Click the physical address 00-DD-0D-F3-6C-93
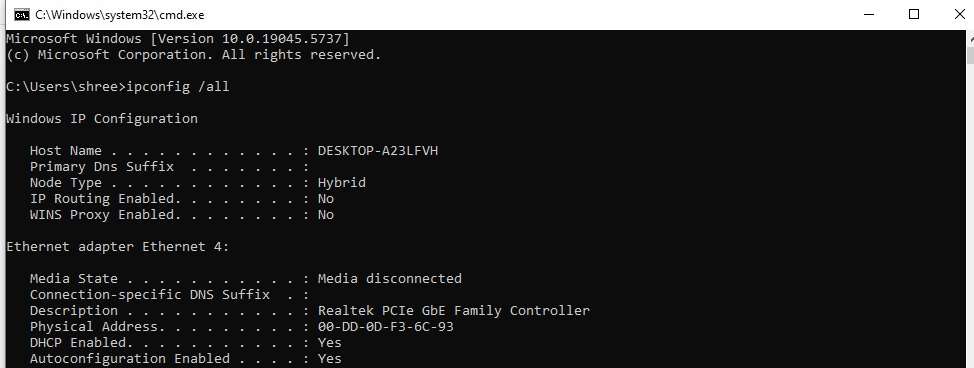Screen dimensions: 974x368 click(386, 326)
